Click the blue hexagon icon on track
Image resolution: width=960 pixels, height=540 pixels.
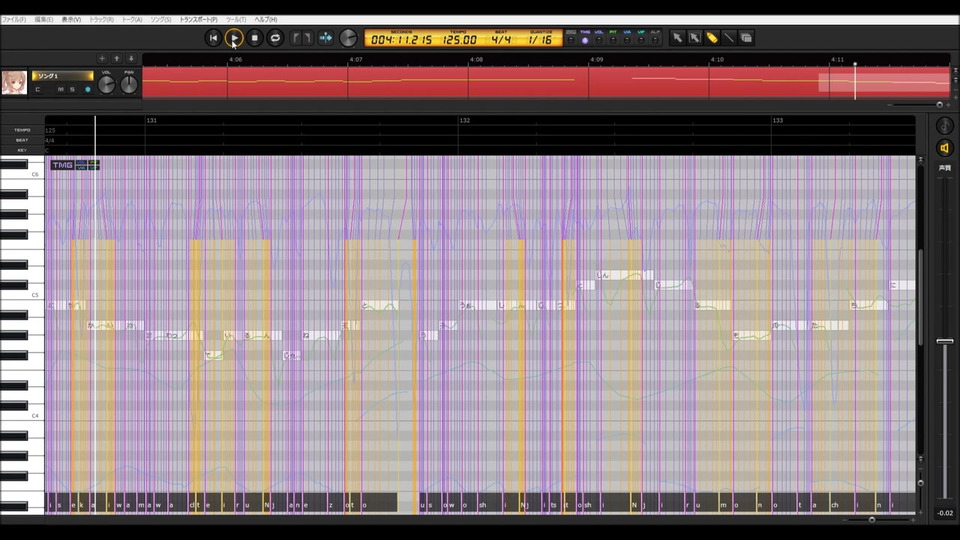pyautogui.click(x=88, y=89)
